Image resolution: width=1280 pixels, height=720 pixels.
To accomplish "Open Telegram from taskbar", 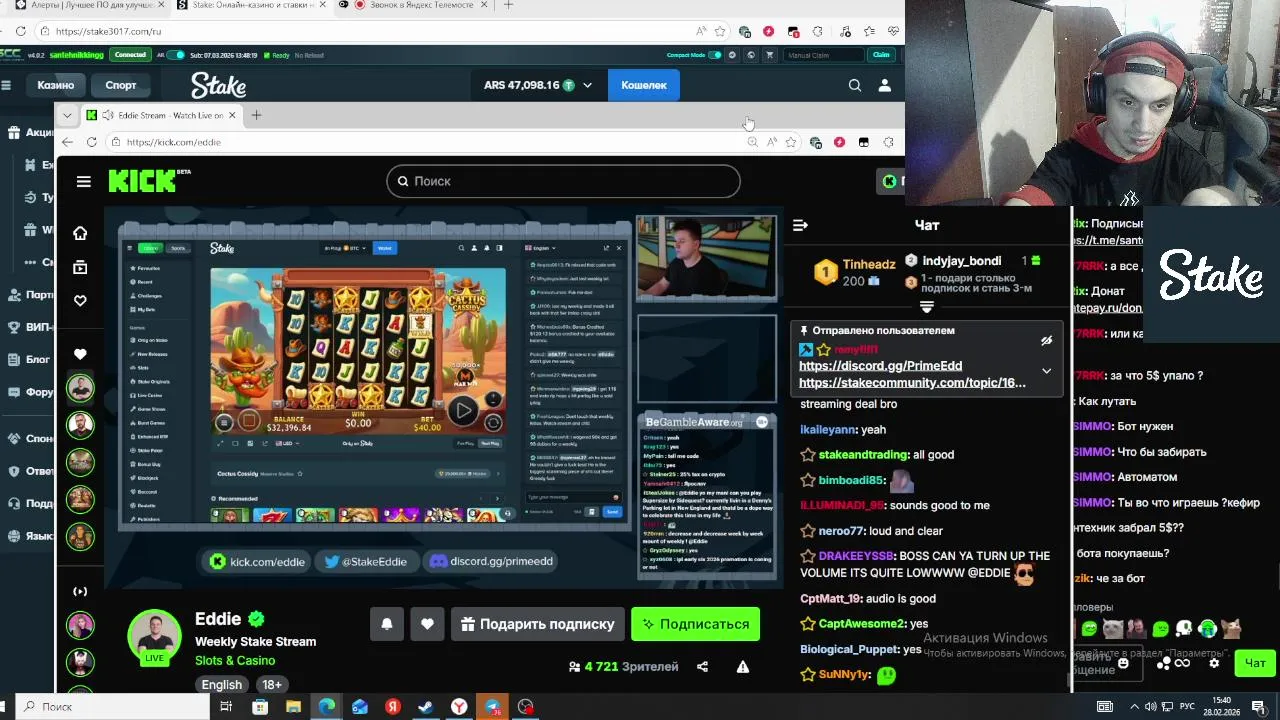I will [x=493, y=707].
